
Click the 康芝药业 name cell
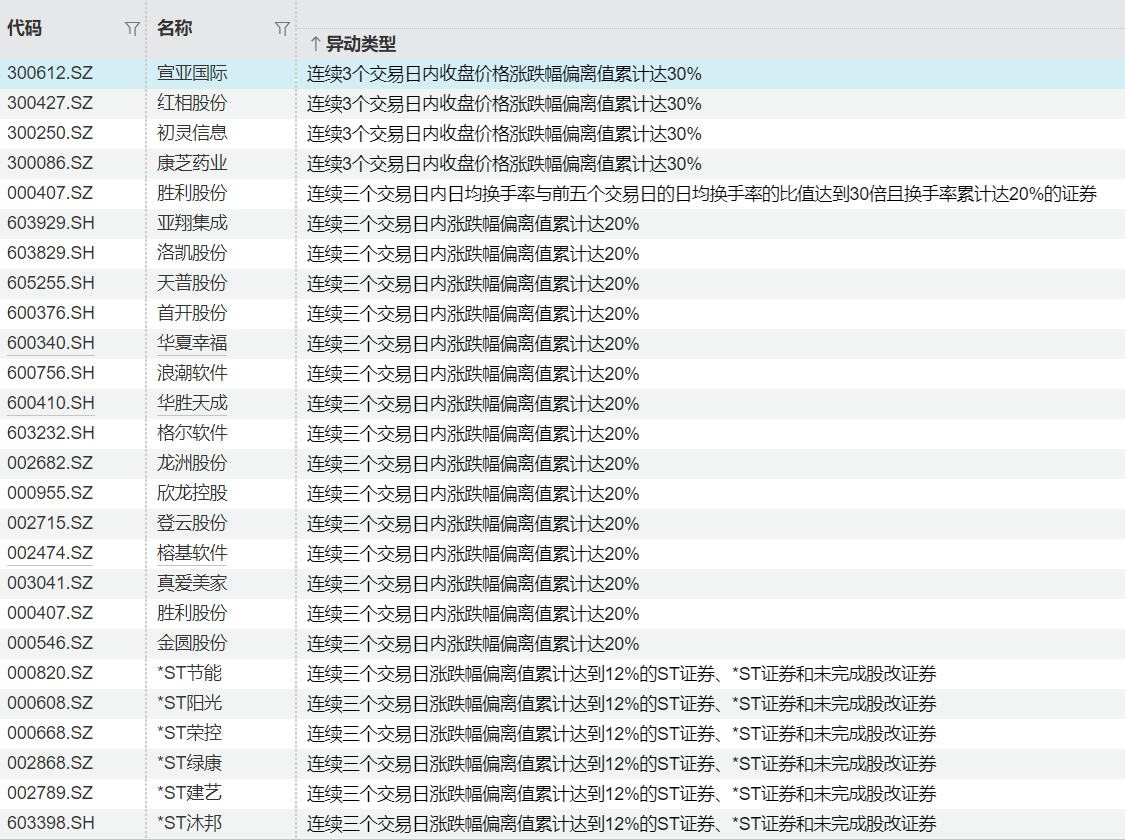(192, 163)
